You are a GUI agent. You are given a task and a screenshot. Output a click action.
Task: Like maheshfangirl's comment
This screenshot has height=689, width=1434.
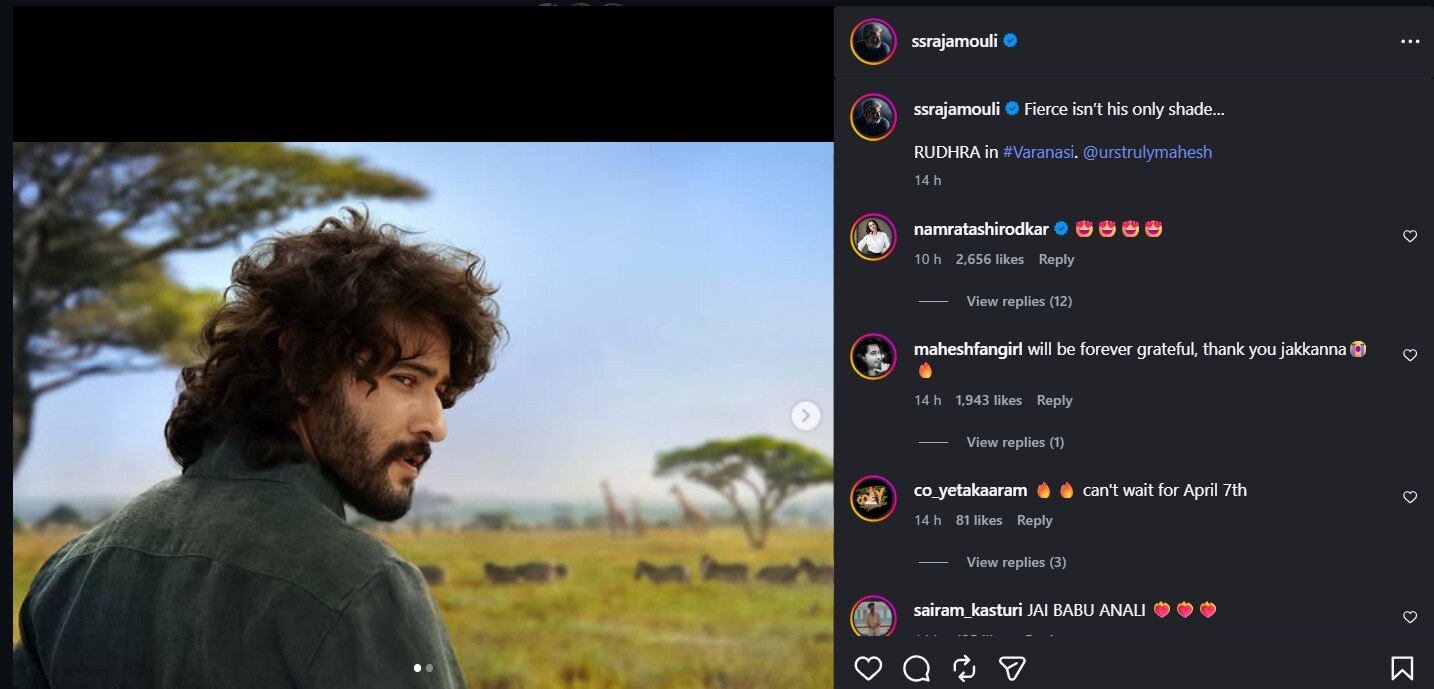1410,355
